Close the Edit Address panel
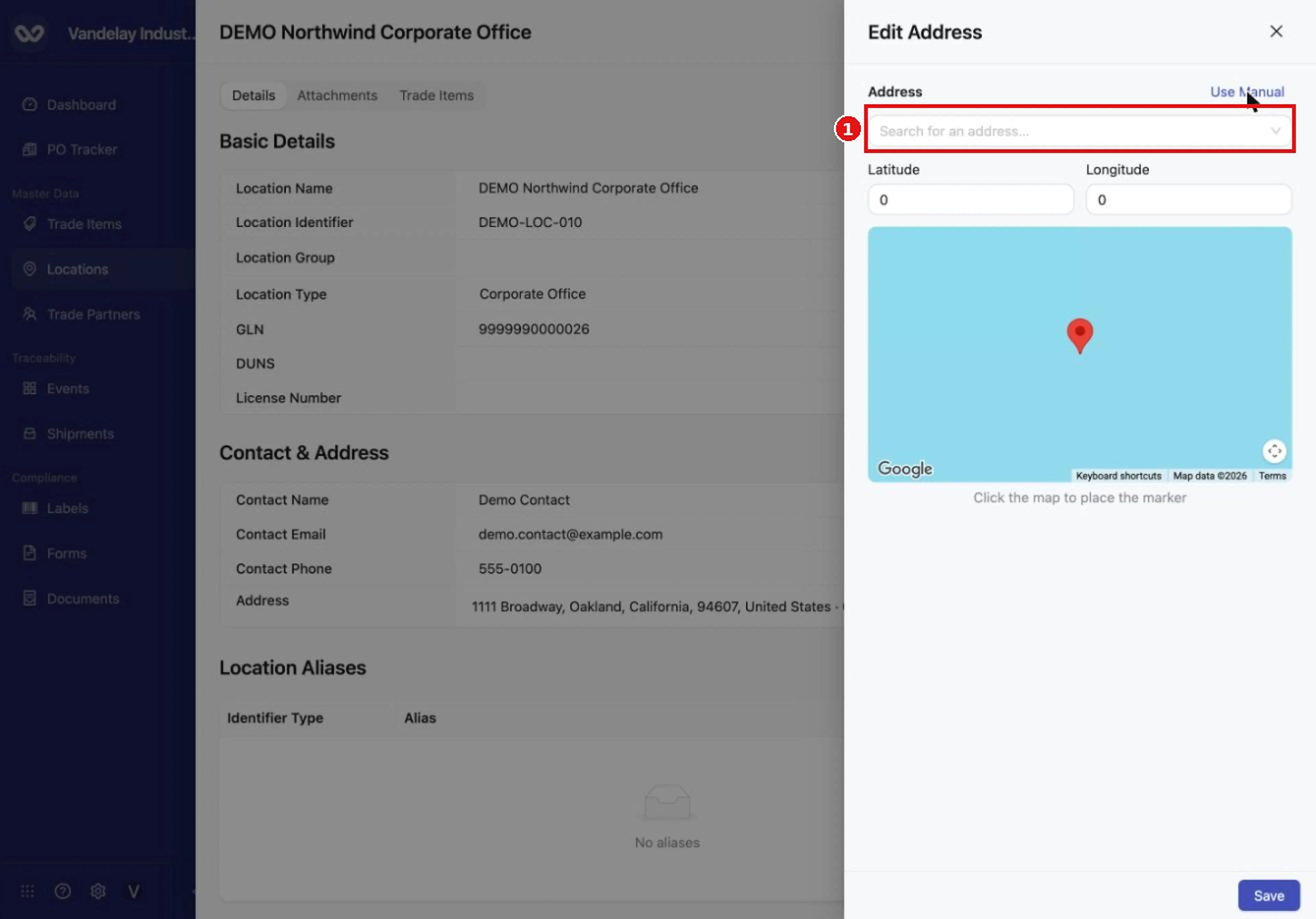1316x919 pixels. point(1276,32)
